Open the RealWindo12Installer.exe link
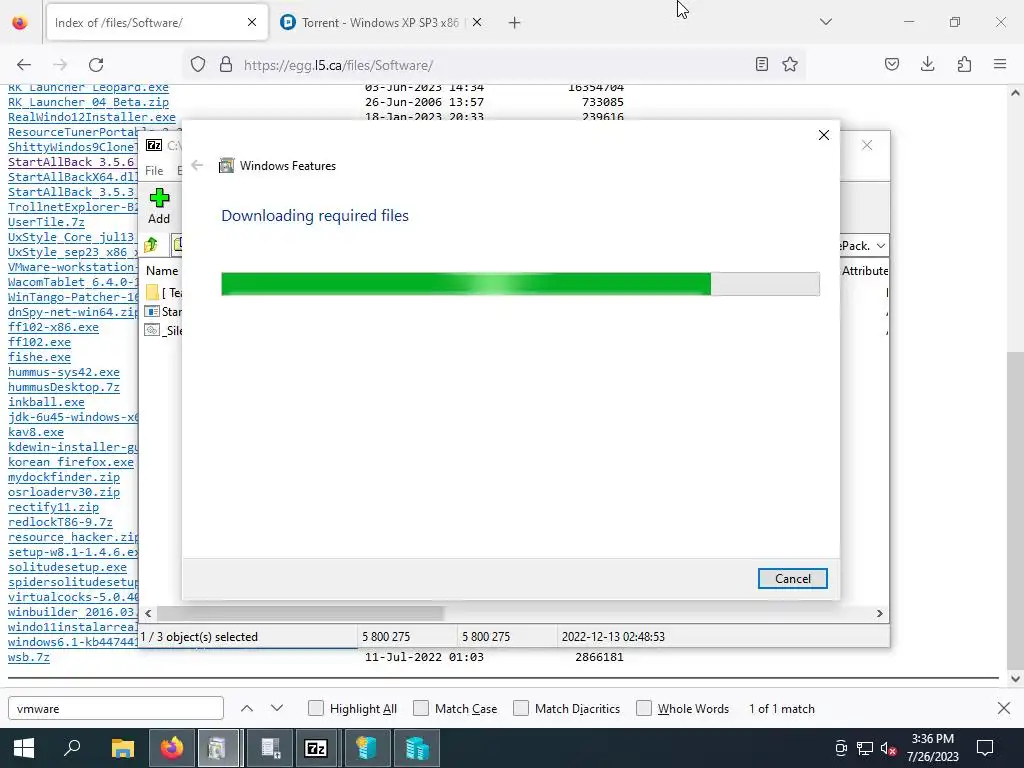1024x768 pixels. click(91, 117)
